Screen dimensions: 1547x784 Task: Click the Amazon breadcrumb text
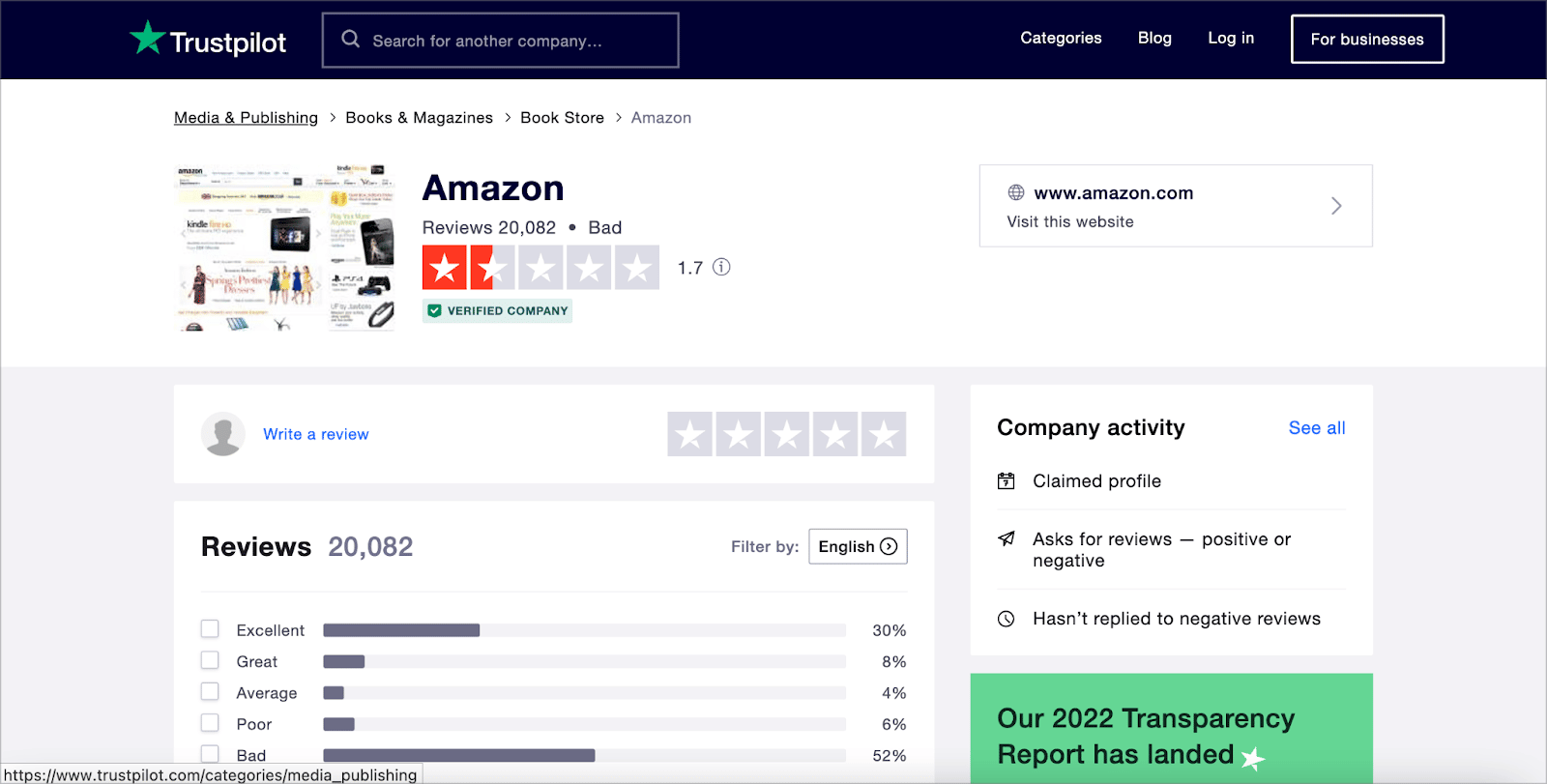pos(661,117)
